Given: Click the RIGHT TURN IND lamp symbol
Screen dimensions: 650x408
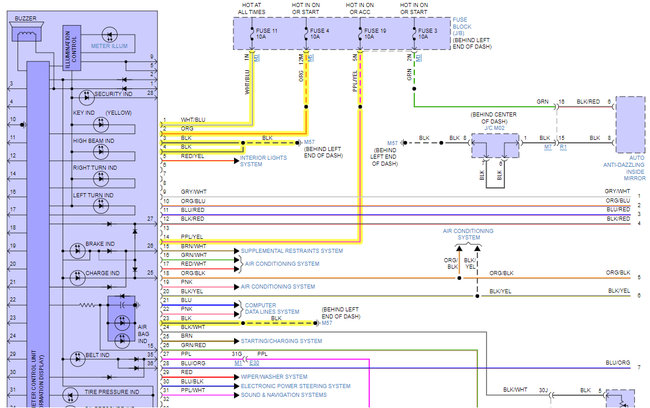Looking at the screenshot, I should point(101,179).
